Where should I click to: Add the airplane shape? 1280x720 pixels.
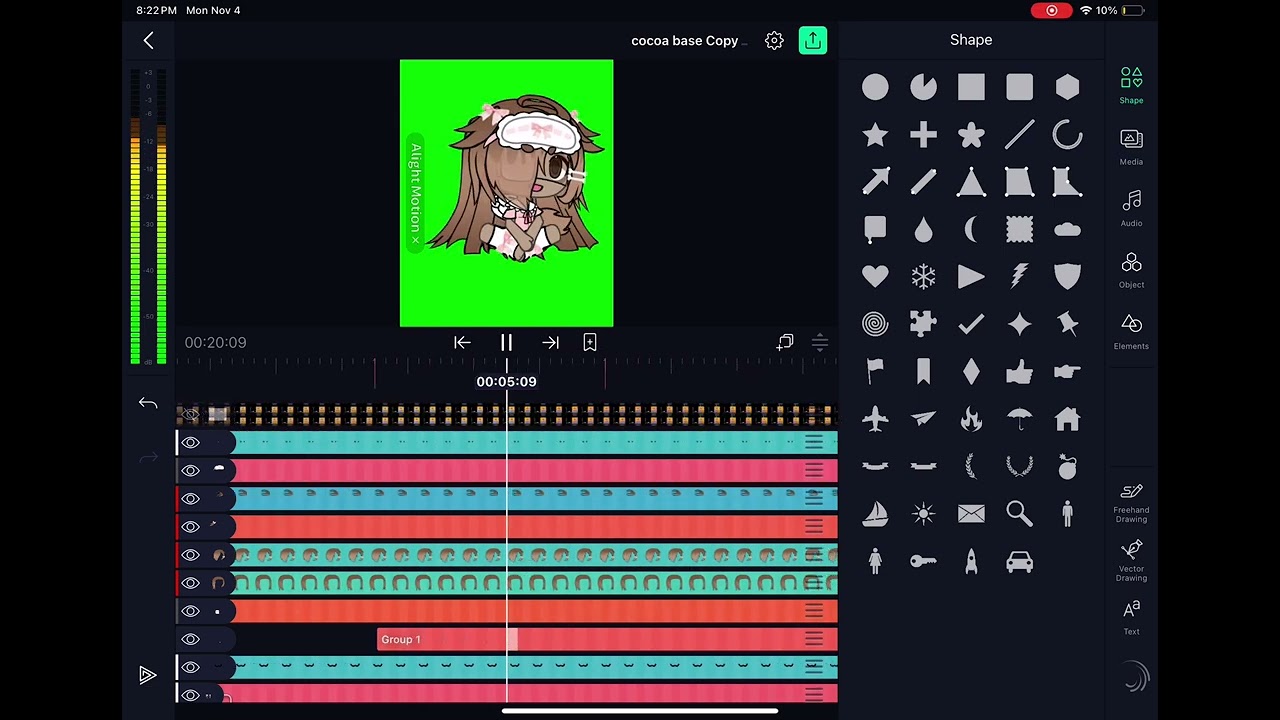[875, 419]
